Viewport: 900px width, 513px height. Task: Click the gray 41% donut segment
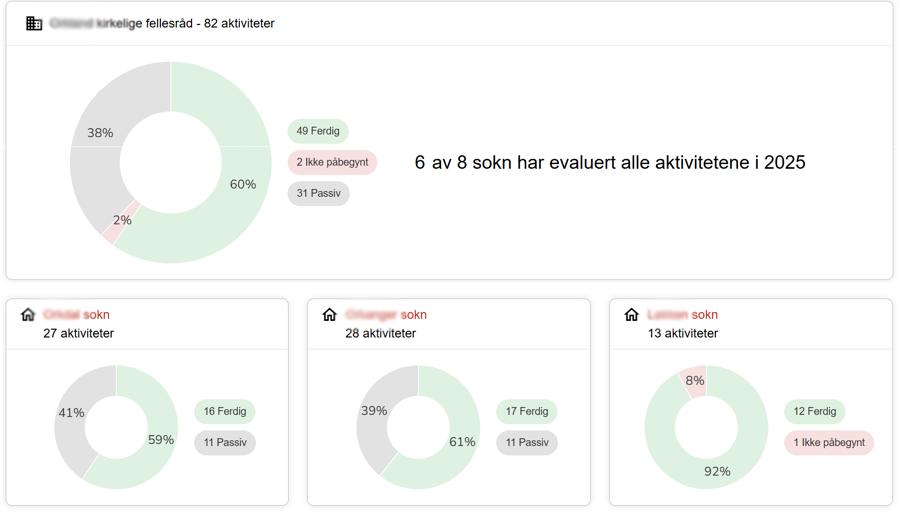71,413
